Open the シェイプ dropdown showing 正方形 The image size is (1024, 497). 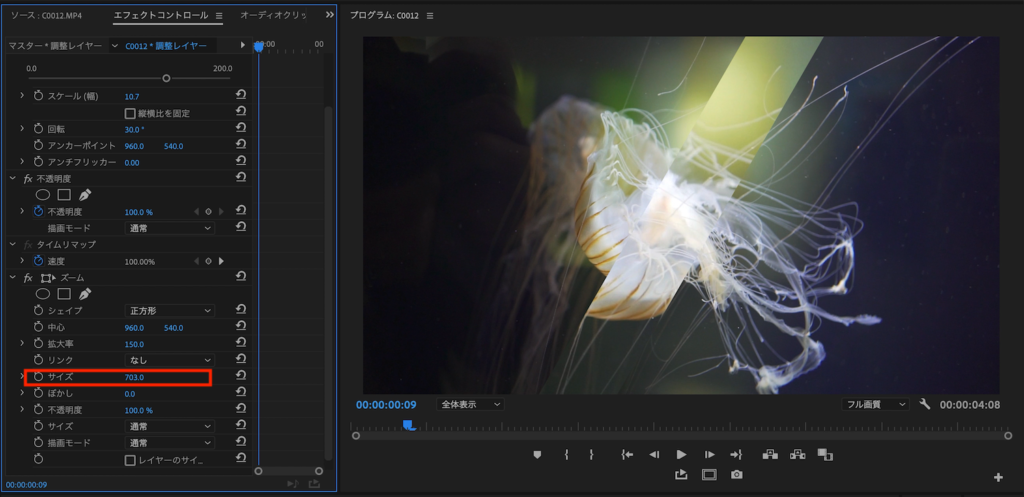pos(168,311)
